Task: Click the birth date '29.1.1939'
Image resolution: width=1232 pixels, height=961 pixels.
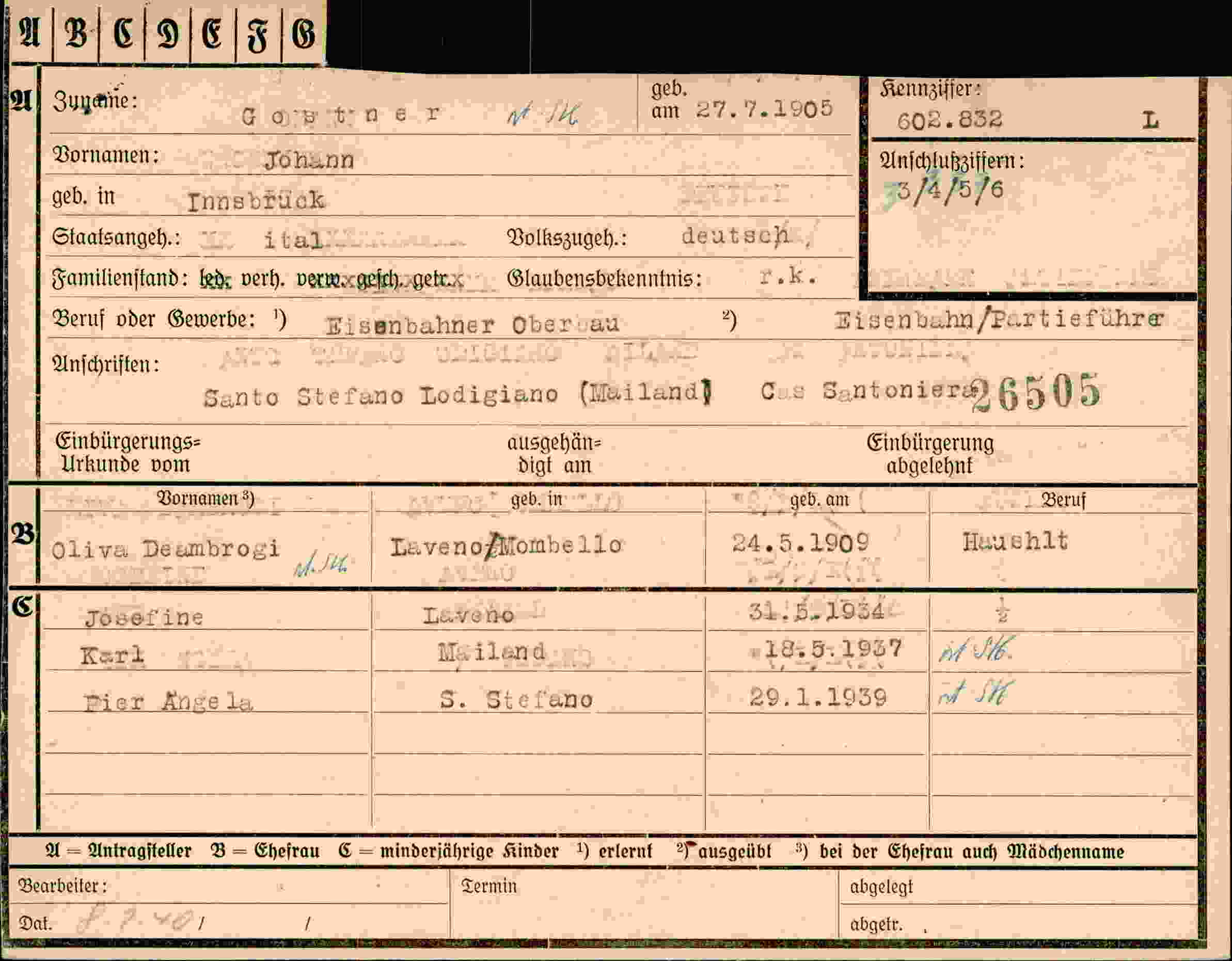Action: [x=818, y=698]
